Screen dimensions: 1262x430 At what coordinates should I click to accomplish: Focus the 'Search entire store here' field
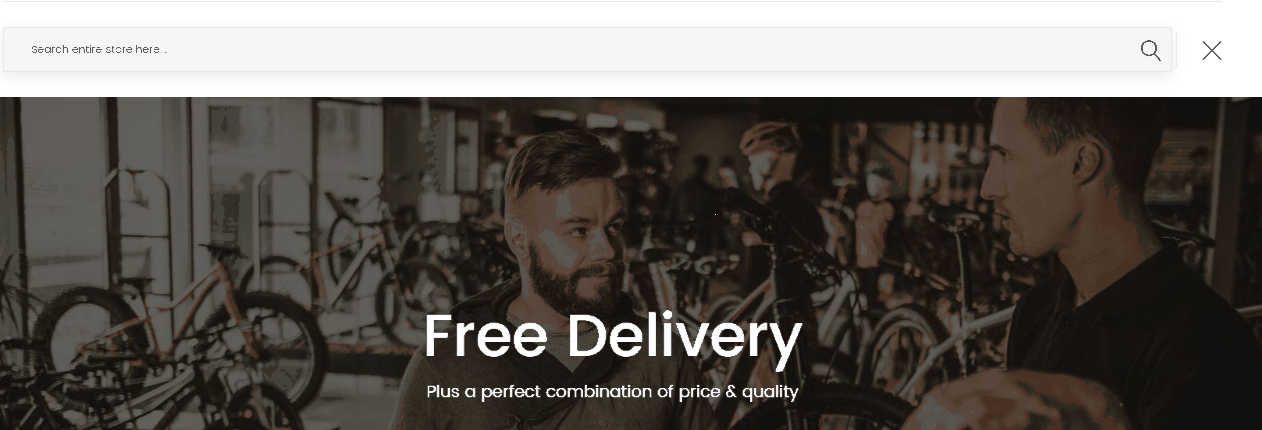(x=587, y=49)
